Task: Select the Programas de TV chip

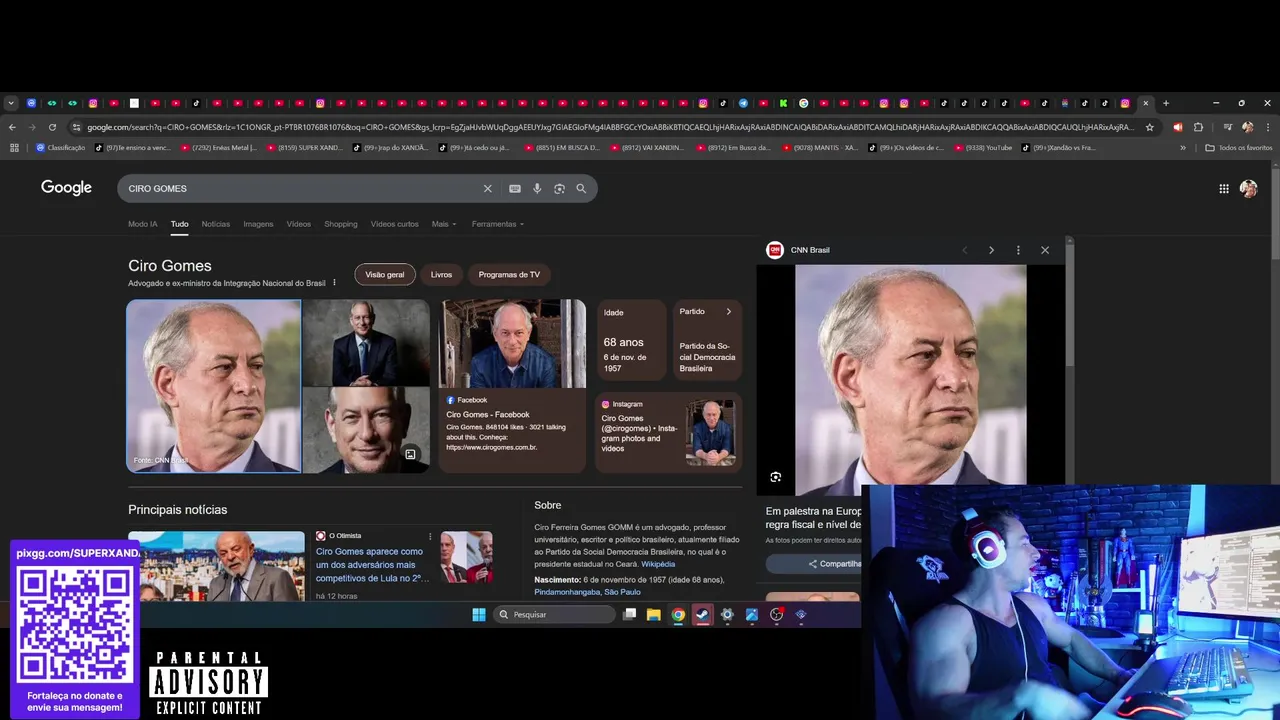Action: point(509,275)
